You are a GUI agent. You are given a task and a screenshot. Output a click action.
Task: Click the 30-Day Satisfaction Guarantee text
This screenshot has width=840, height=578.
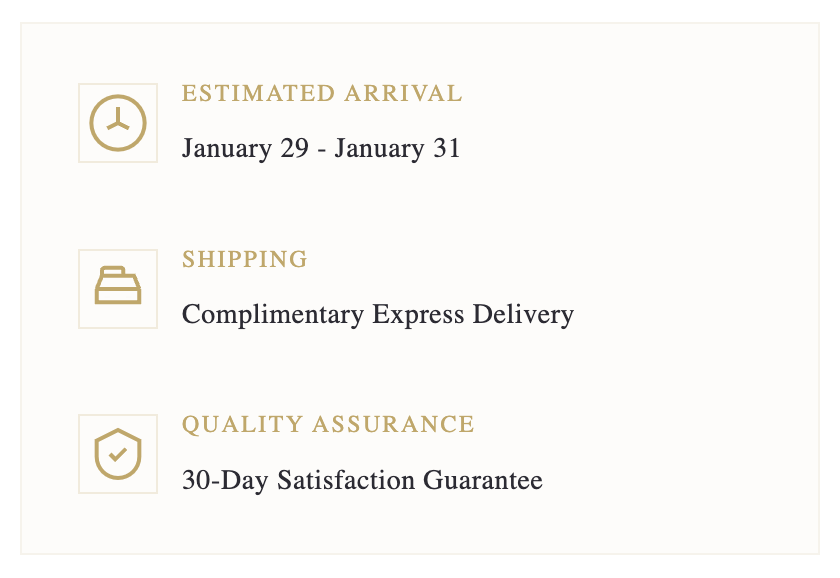(362, 481)
